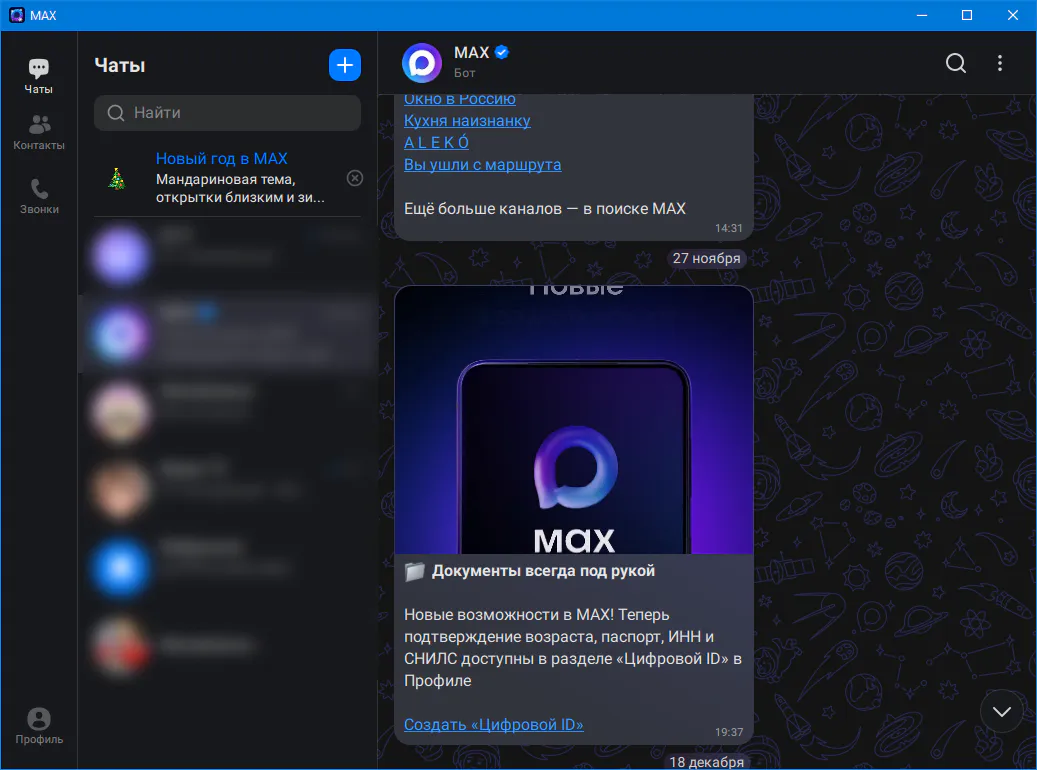Screen dimensions: 1037x770
Task: Click the 27 ноября date label
Action: pos(706,259)
